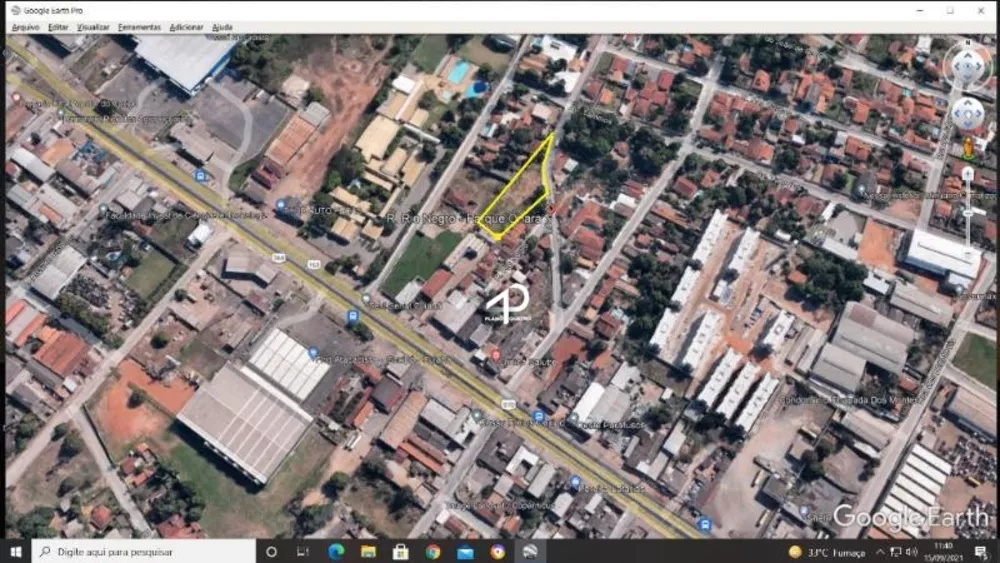Click the bus stop marker at the map's bottom right
1000x563 pixels.
pyautogui.click(x=705, y=525)
